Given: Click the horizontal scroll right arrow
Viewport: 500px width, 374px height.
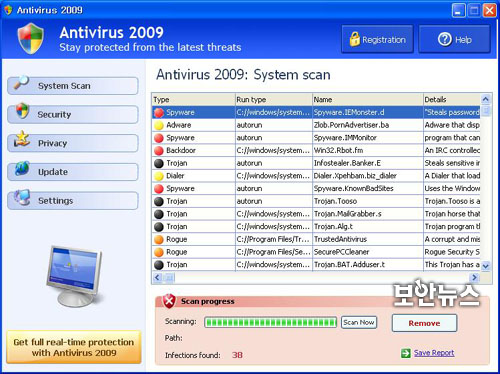Looking at the screenshot, I should pos(474,277).
